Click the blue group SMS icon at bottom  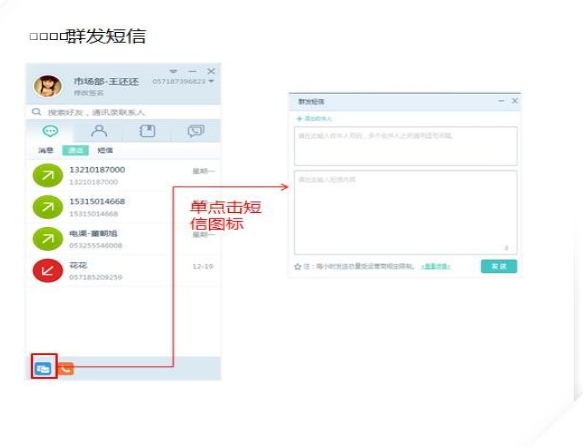44,369
